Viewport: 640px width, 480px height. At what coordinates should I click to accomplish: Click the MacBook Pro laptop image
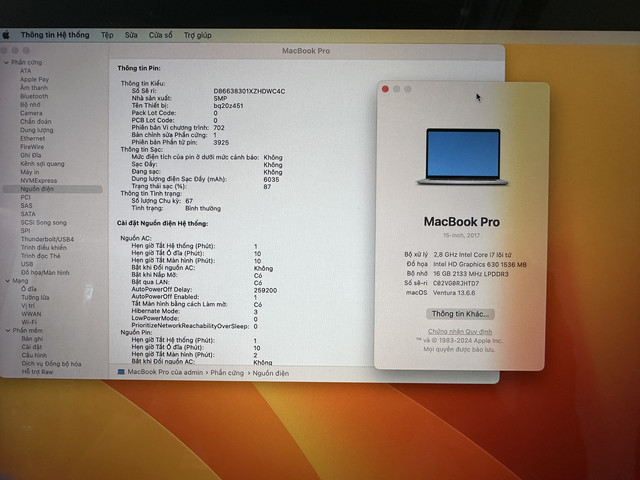pos(462,157)
